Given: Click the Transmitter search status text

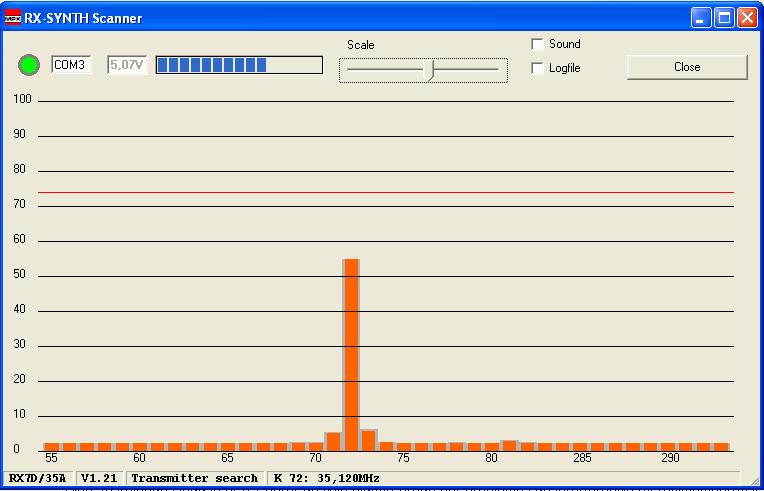Looking at the screenshot, I should coord(194,478).
